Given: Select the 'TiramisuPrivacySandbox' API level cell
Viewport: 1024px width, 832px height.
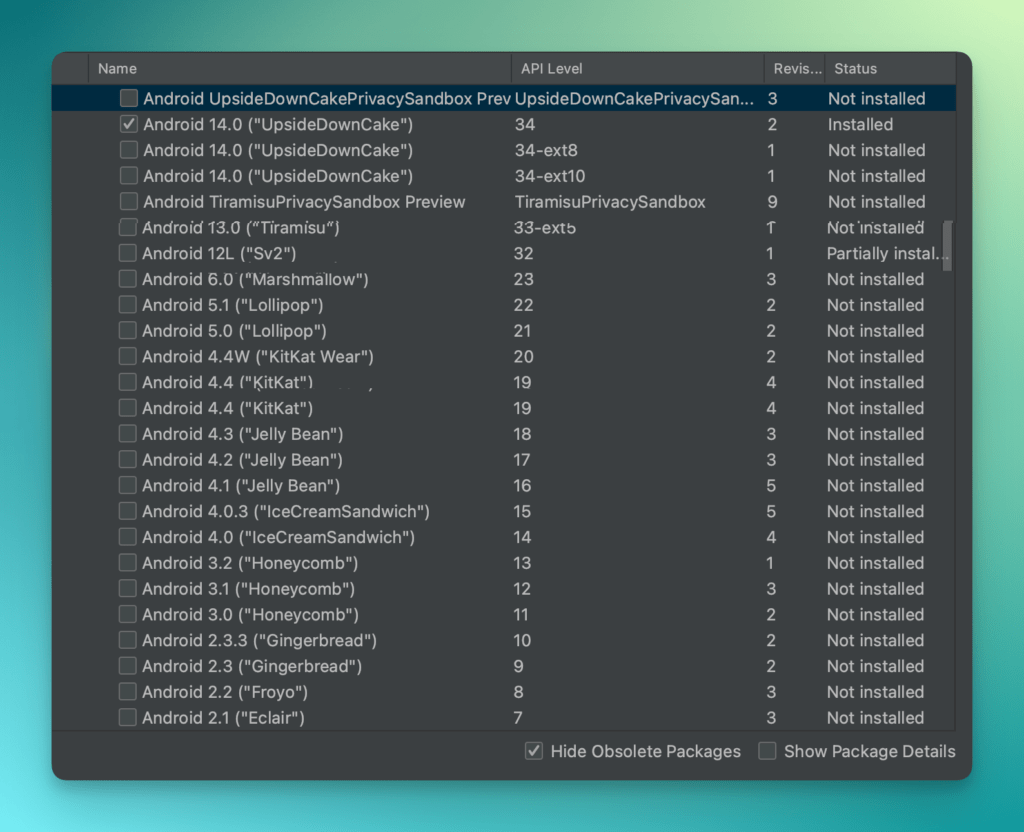Looking at the screenshot, I should (x=610, y=202).
